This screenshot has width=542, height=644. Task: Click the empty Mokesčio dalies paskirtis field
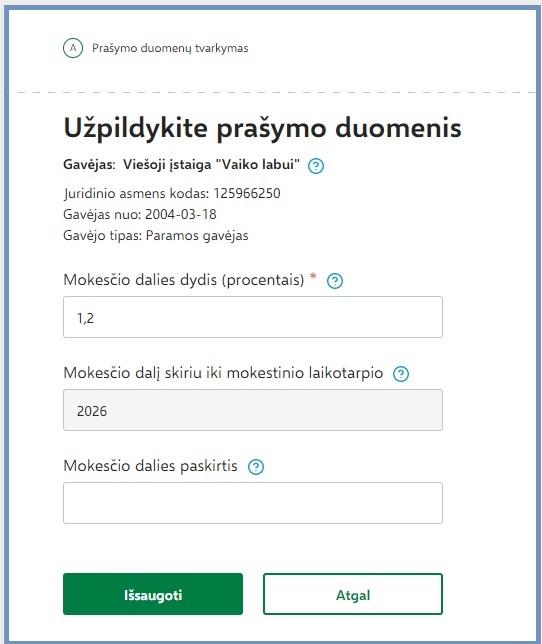pyautogui.click(x=253, y=503)
